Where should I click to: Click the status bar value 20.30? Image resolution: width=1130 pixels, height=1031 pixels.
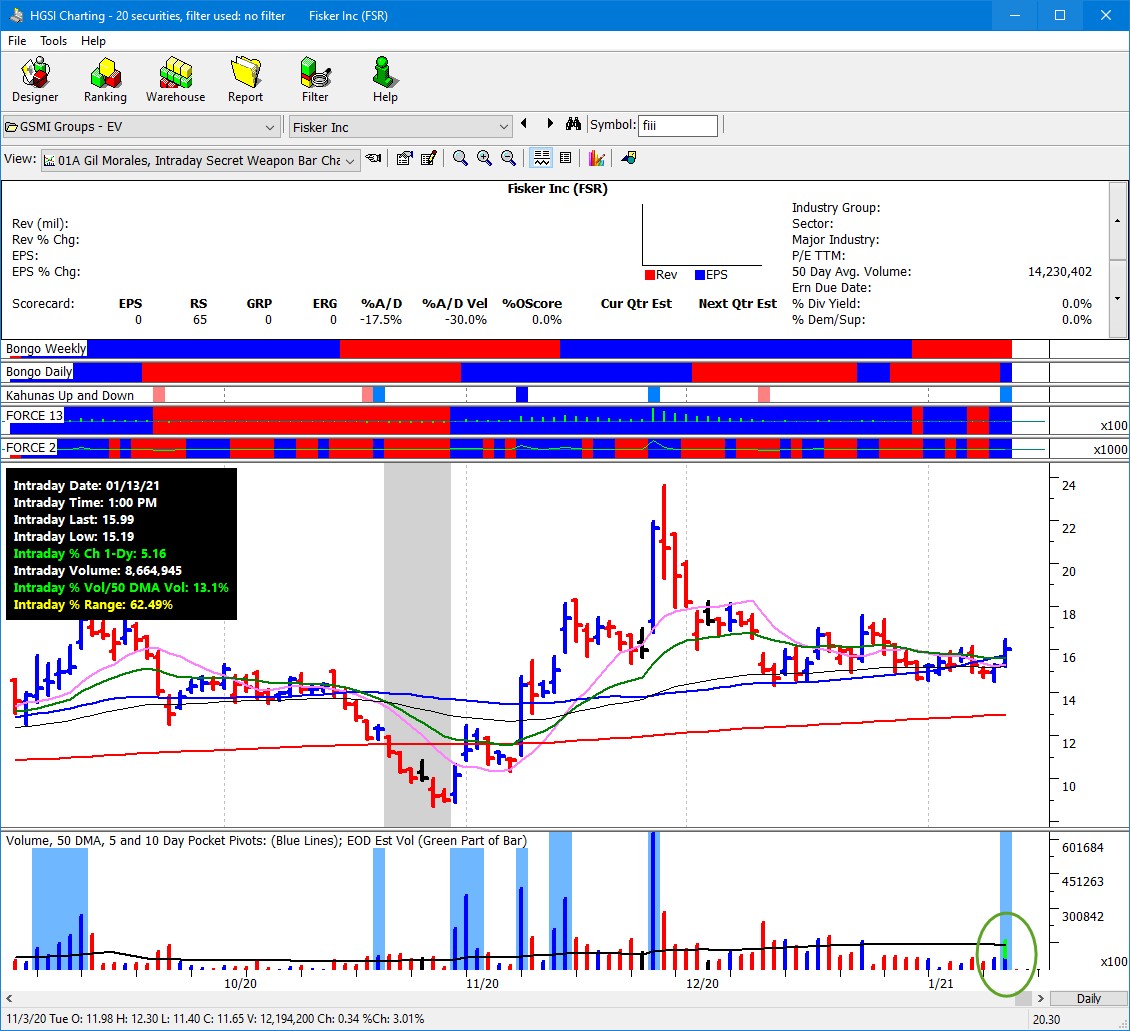(1046, 1019)
